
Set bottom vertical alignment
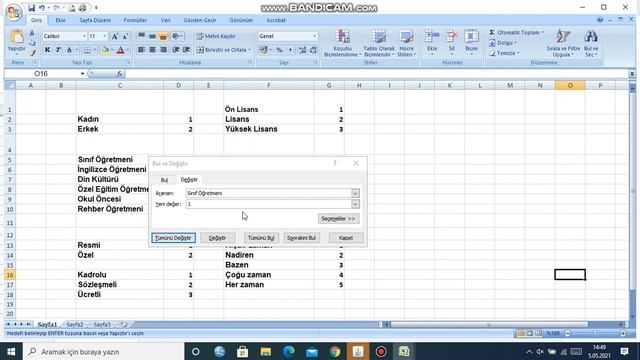coord(163,36)
